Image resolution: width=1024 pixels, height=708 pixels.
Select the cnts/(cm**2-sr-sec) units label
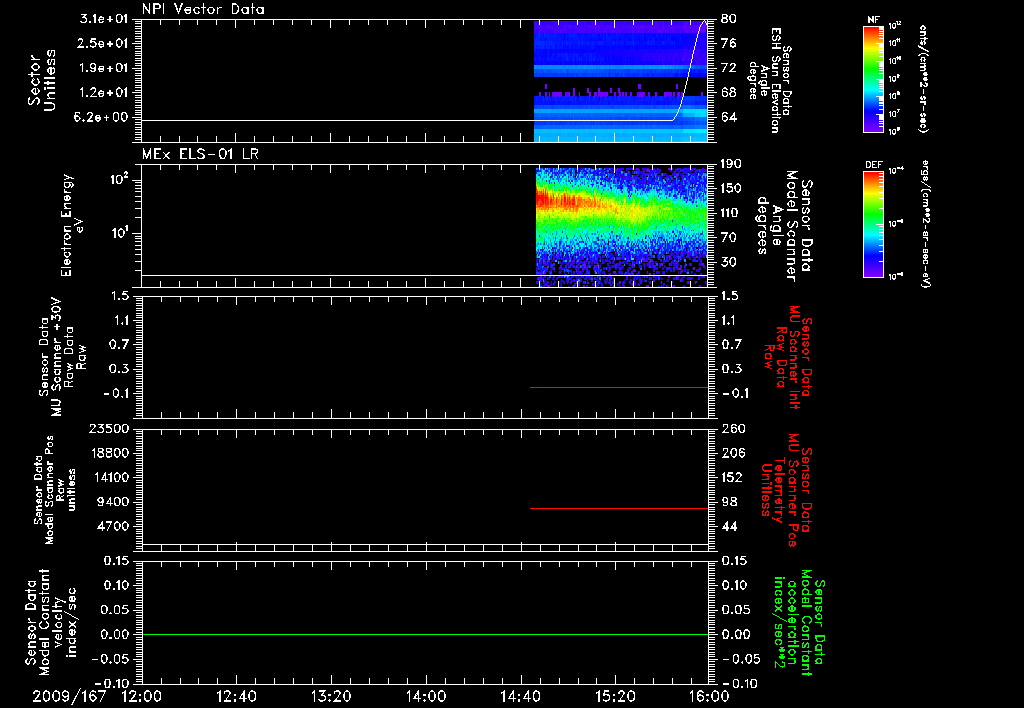923,78
